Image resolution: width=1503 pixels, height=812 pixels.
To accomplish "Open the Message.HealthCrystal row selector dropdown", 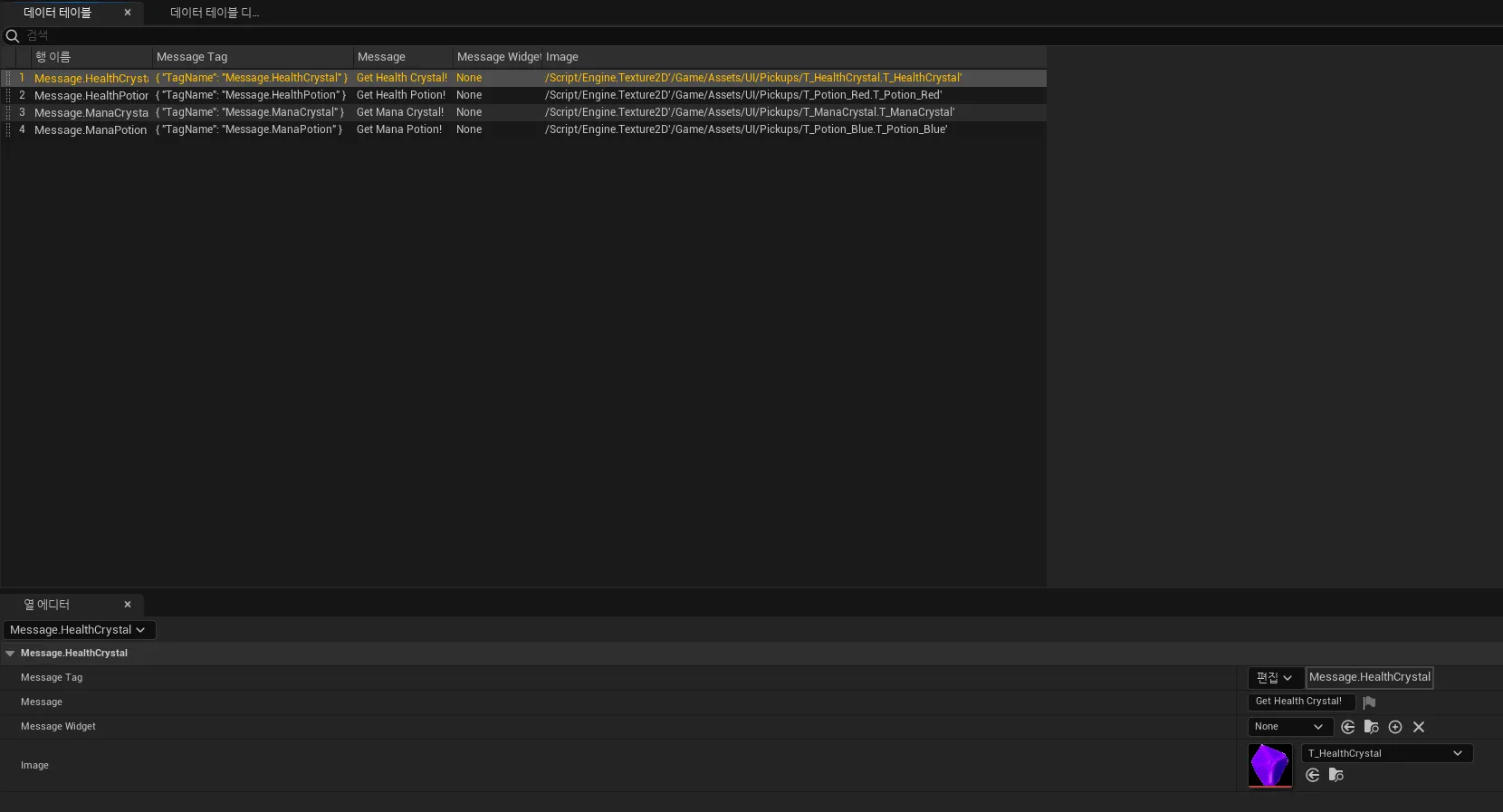I will click(x=79, y=630).
